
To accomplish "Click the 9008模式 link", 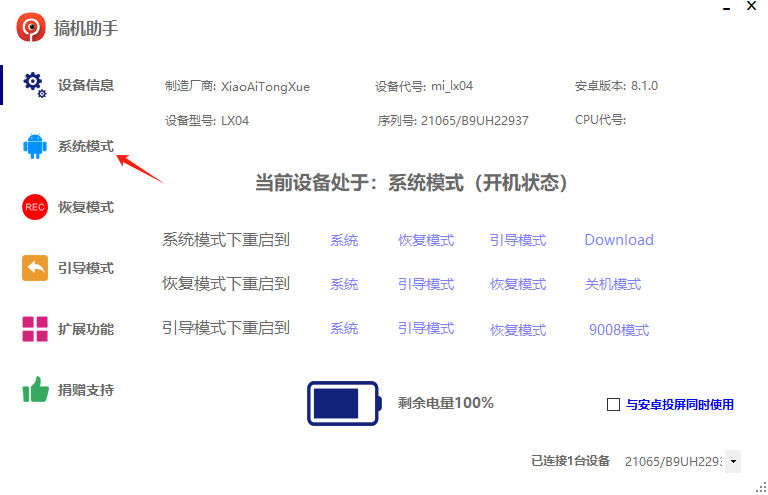I will tap(619, 330).
